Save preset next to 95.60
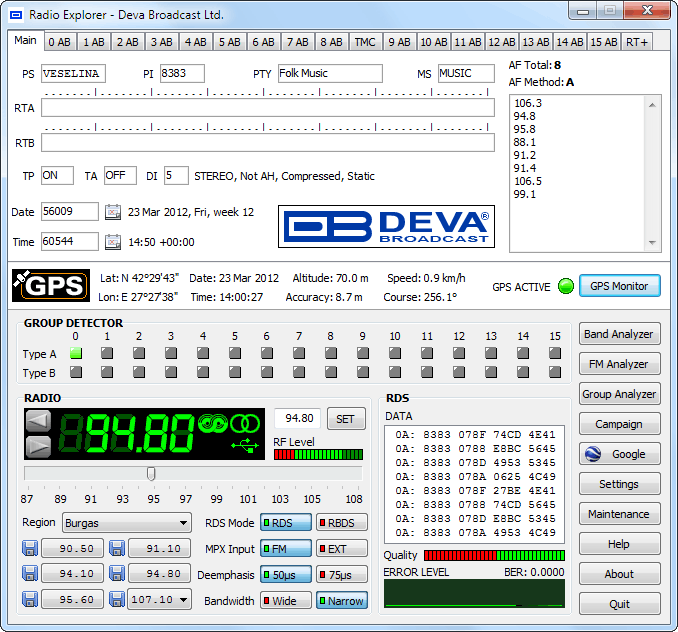This screenshot has width=678, height=632. [x=30, y=600]
